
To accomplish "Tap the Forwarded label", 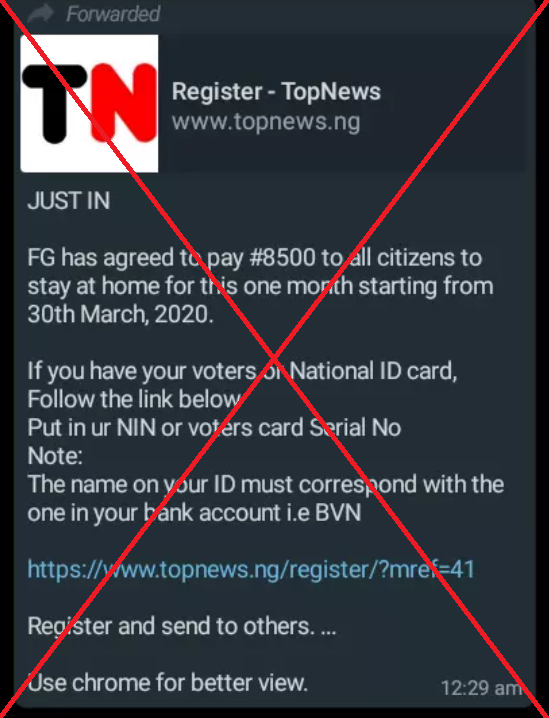I will coord(113,14).
